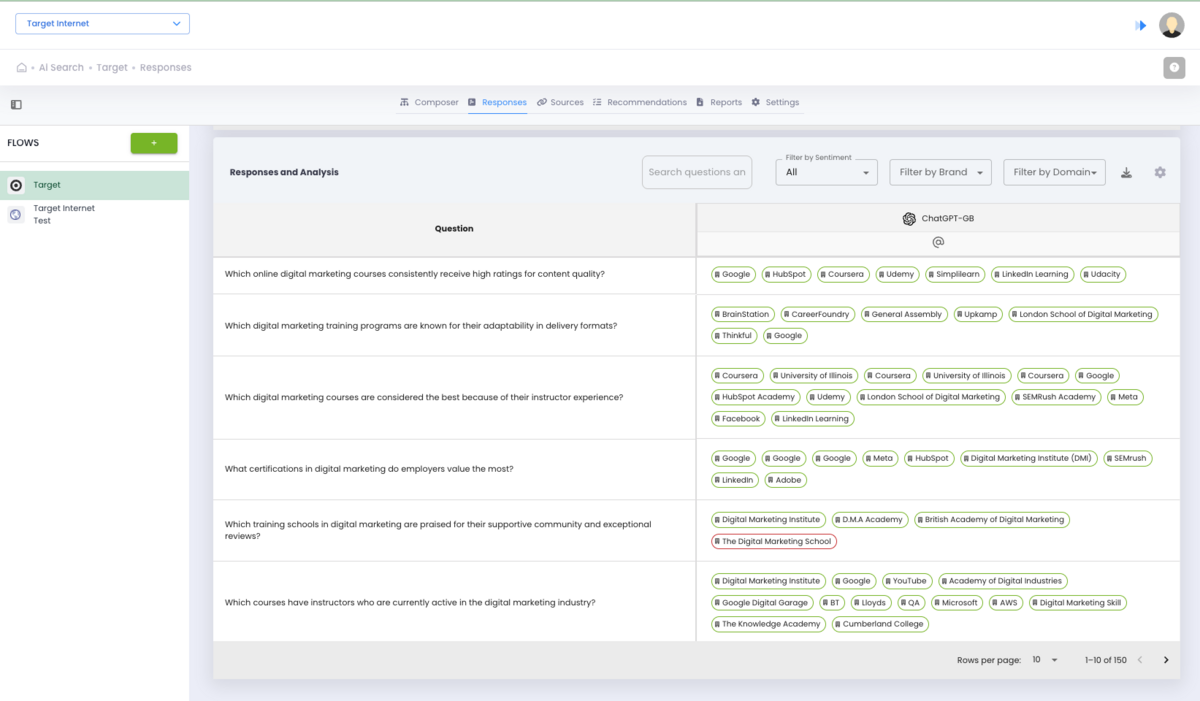Open table settings gear icon
This screenshot has height=701, width=1200.
click(1160, 172)
